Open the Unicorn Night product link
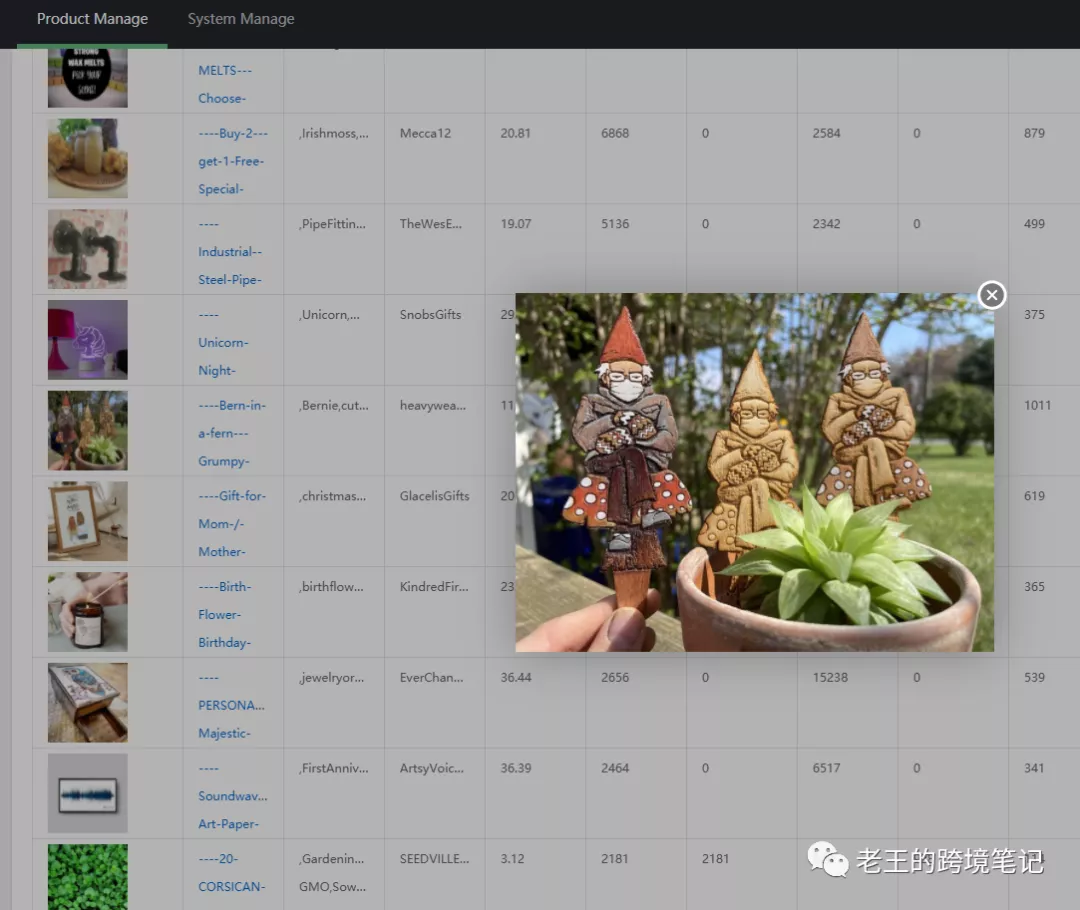 [x=223, y=342]
